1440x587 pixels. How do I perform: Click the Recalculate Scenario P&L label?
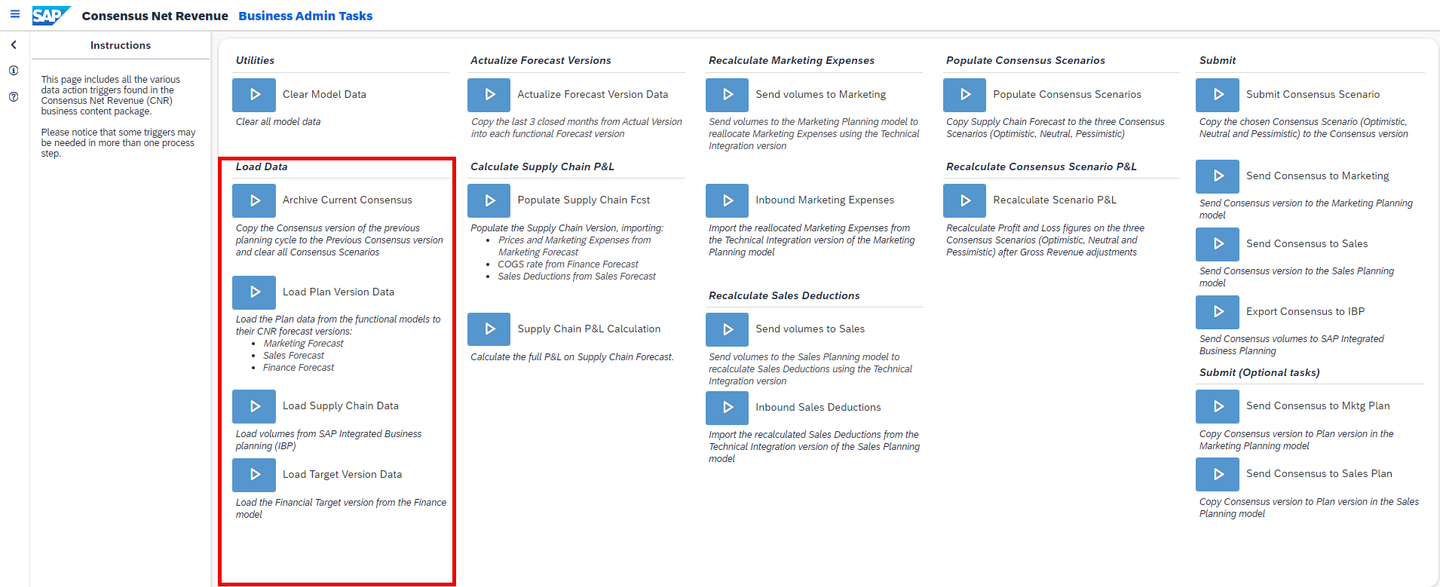point(1054,200)
